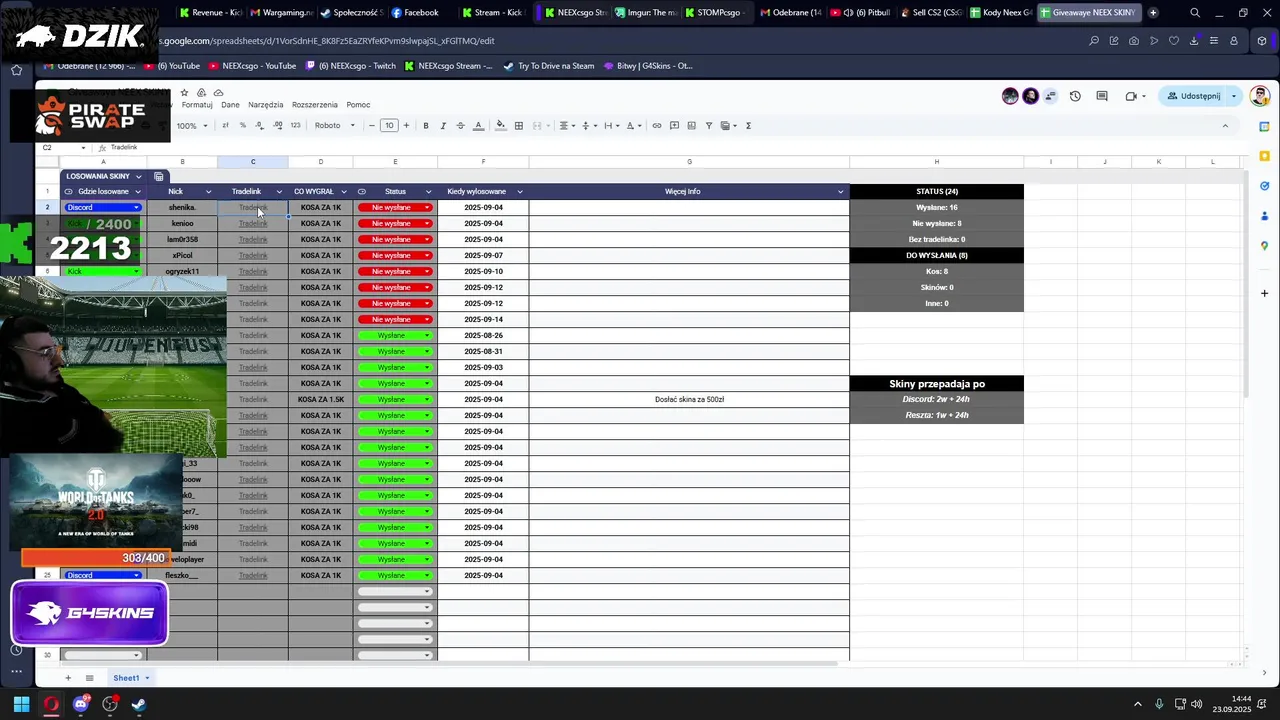Open a new browser tab

tap(1153, 13)
